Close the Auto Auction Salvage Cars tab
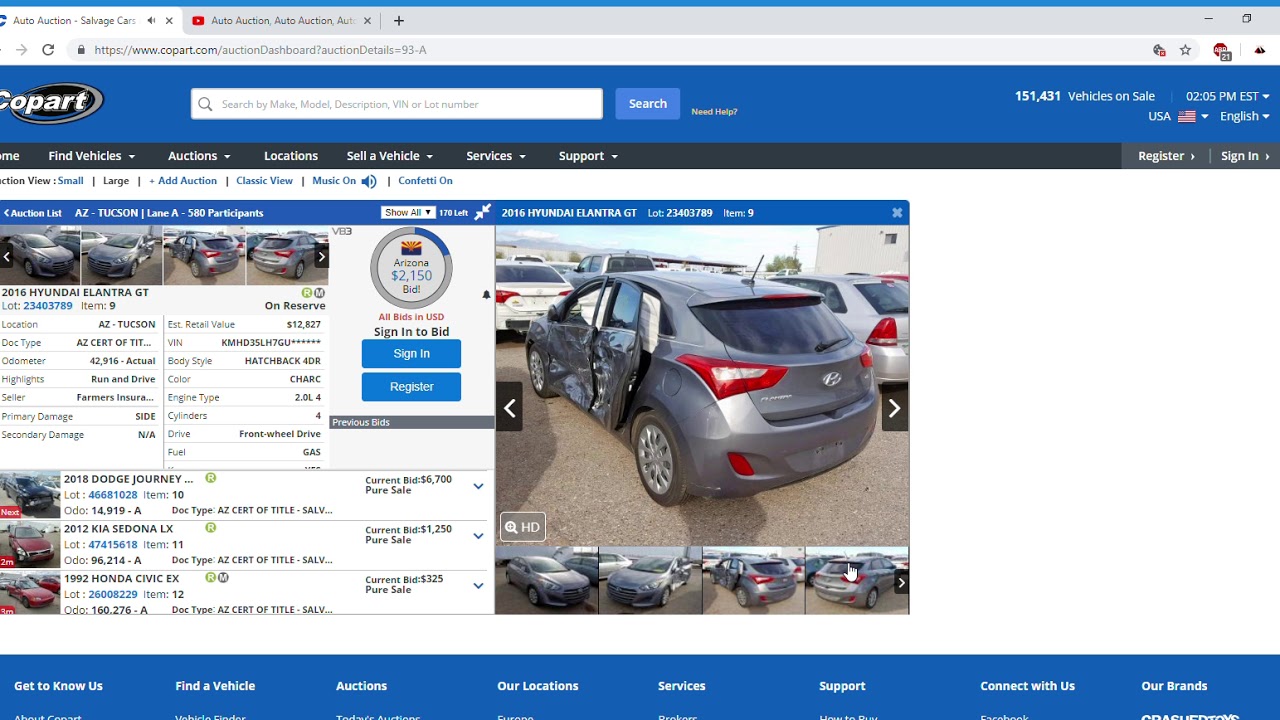 click(169, 20)
